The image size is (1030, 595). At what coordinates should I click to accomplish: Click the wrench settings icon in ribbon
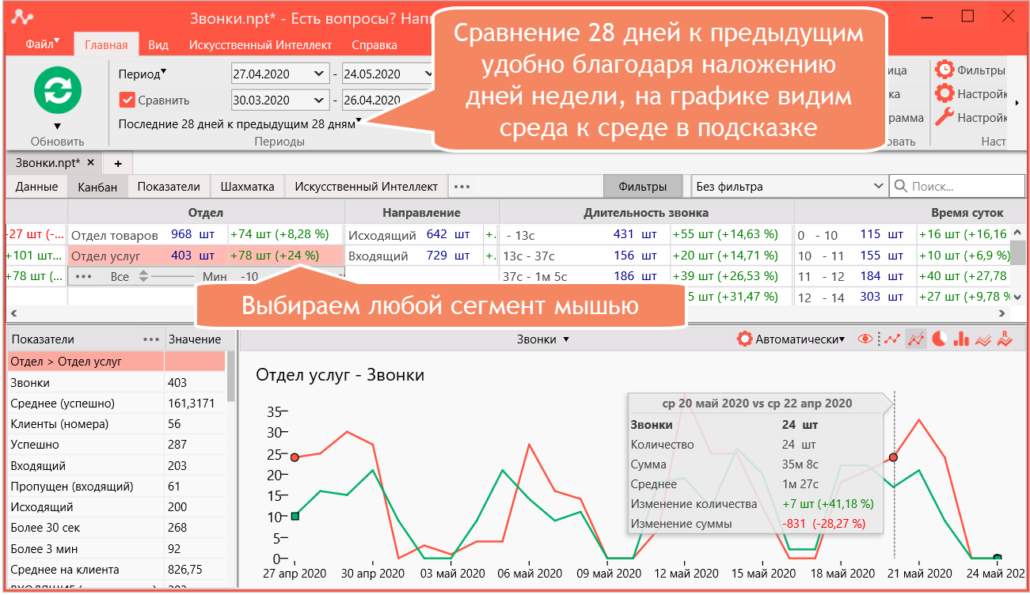944,118
